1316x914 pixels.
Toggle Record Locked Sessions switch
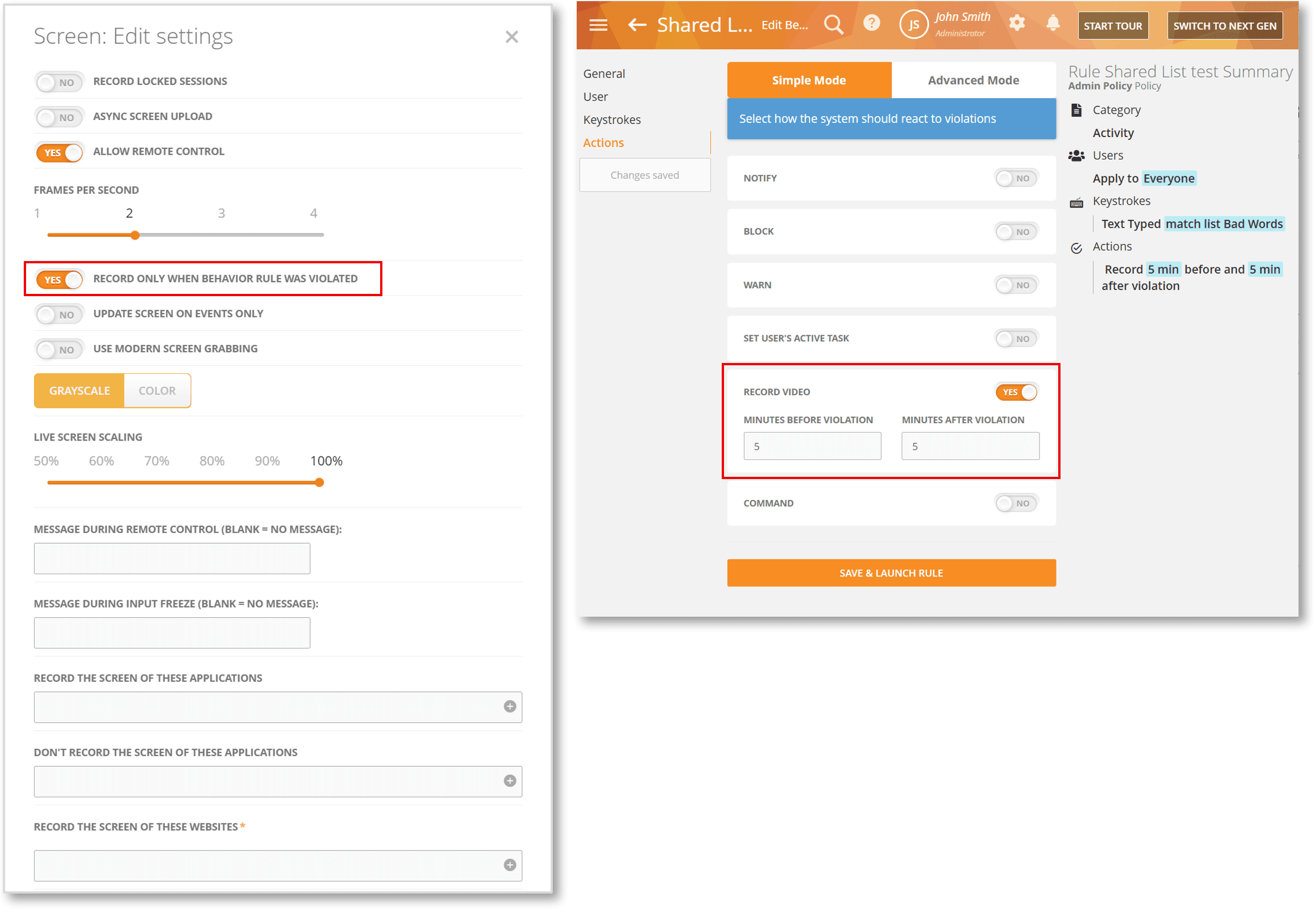click(x=59, y=82)
